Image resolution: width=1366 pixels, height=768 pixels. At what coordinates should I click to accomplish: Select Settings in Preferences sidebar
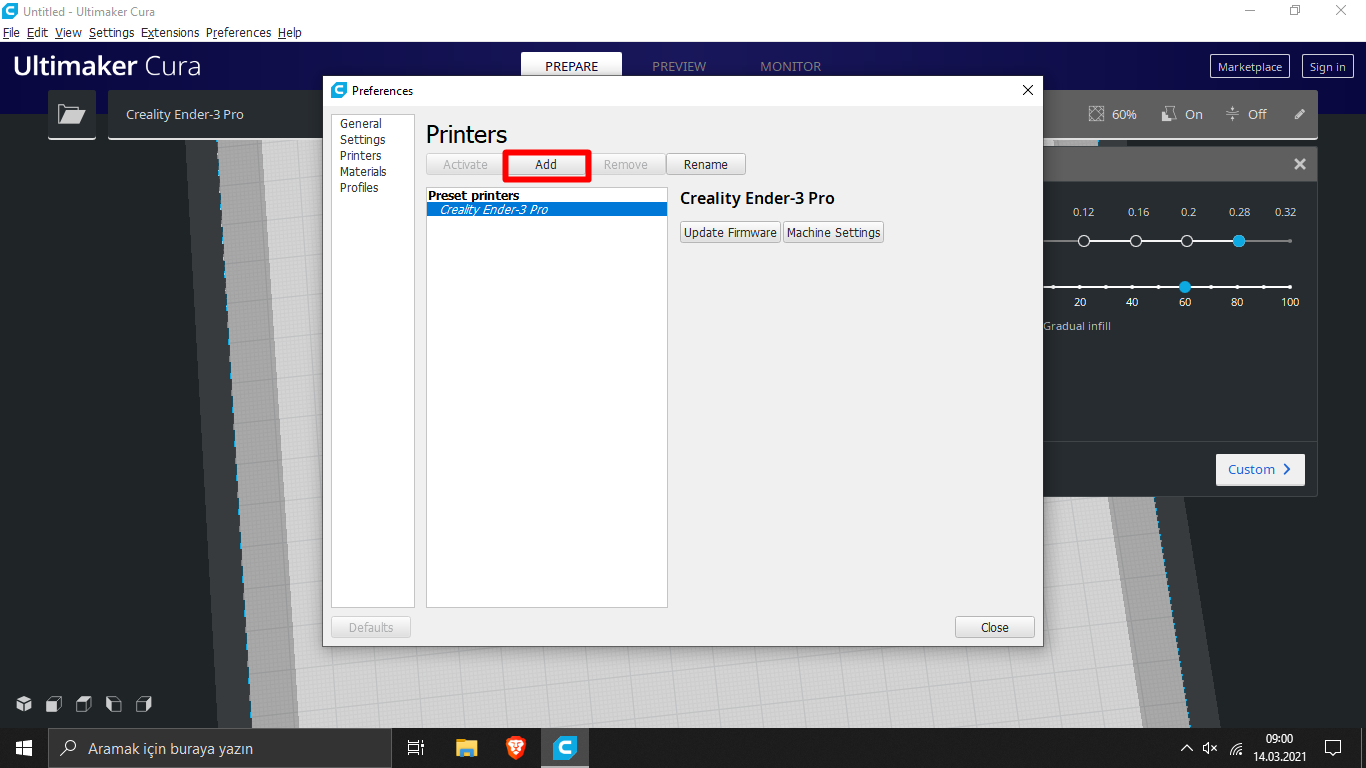(x=362, y=140)
